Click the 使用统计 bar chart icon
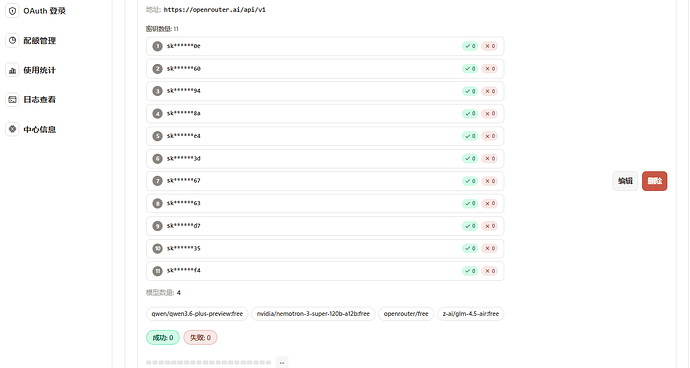Screen dimensions: 690x368 12,70
